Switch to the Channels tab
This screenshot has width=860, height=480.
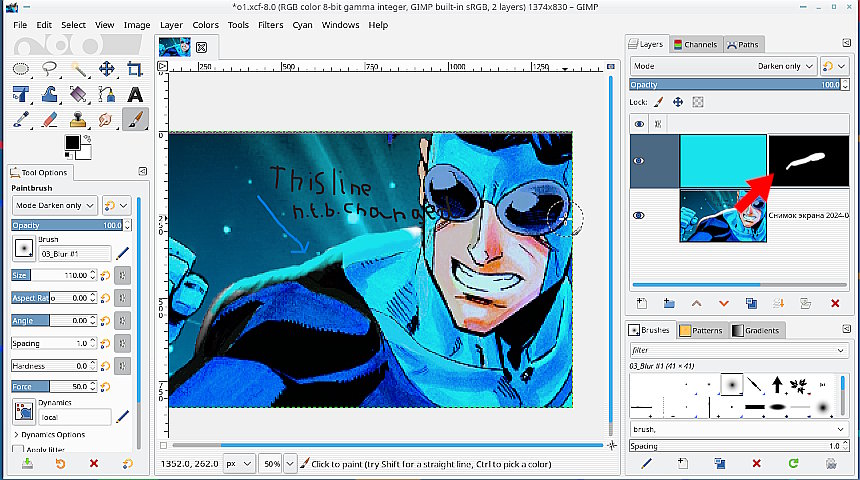695,44
